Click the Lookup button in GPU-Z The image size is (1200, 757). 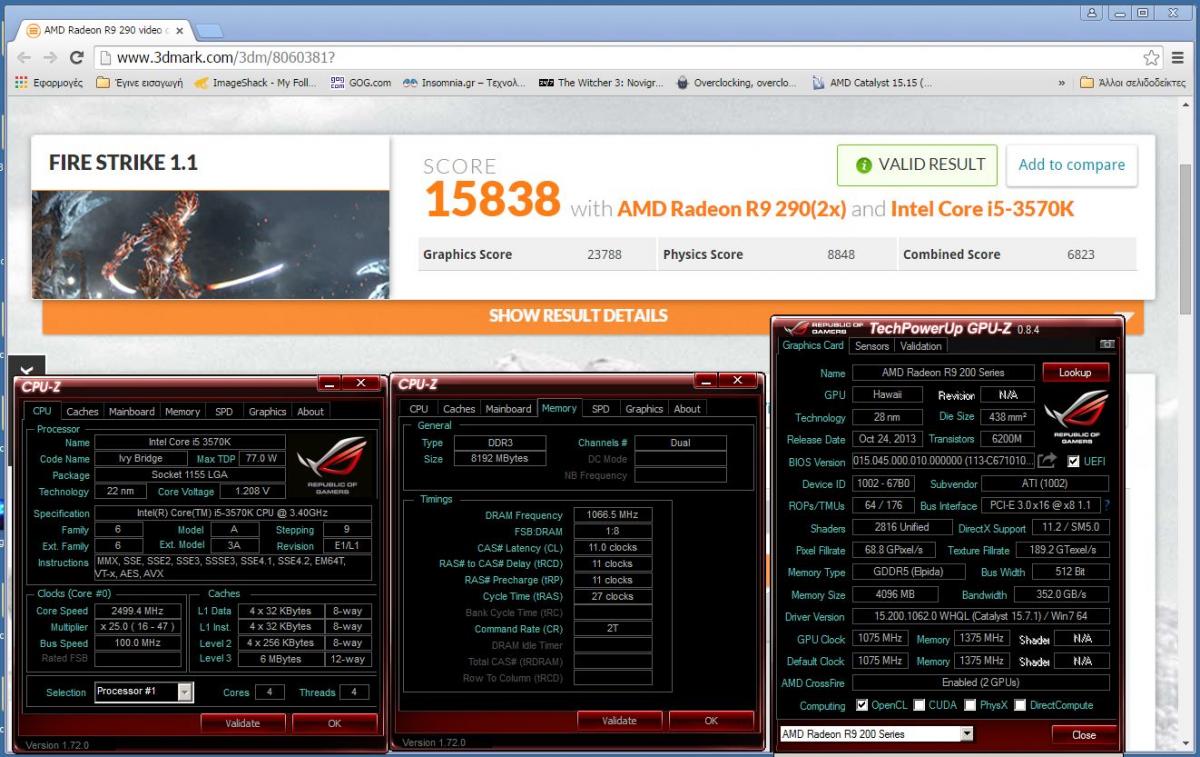(x=1075, y=372)
